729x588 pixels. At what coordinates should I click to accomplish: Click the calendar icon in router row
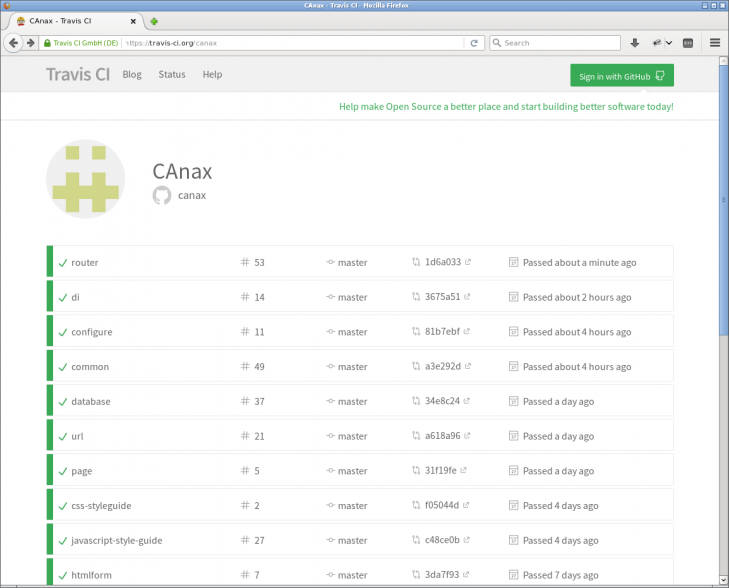[513, 262]
